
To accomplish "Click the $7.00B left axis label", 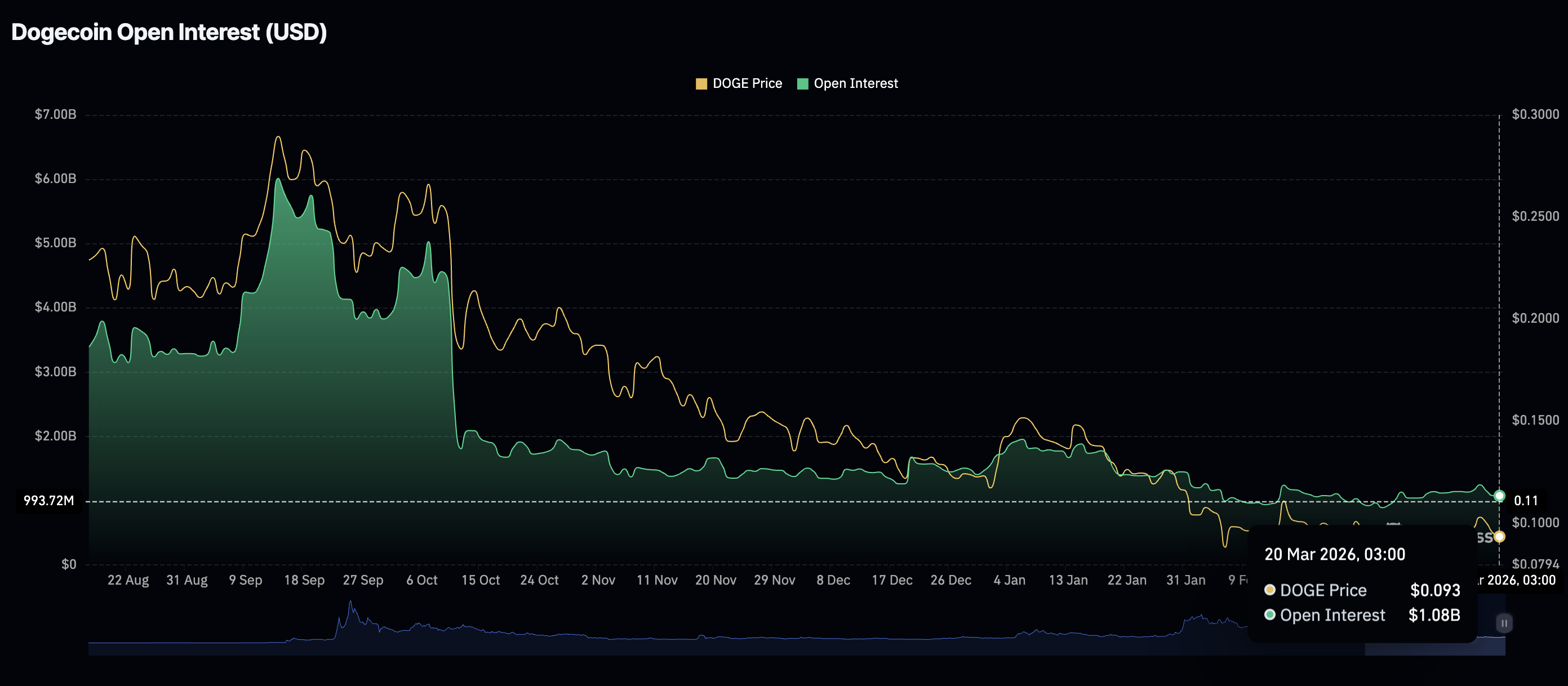I will (55, 114).
